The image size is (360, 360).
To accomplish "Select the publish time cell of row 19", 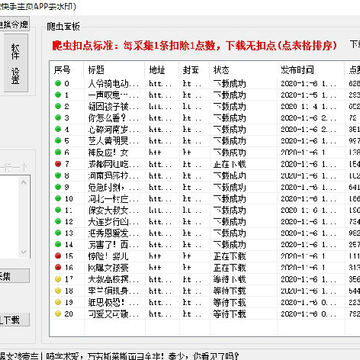I will 309,302.
